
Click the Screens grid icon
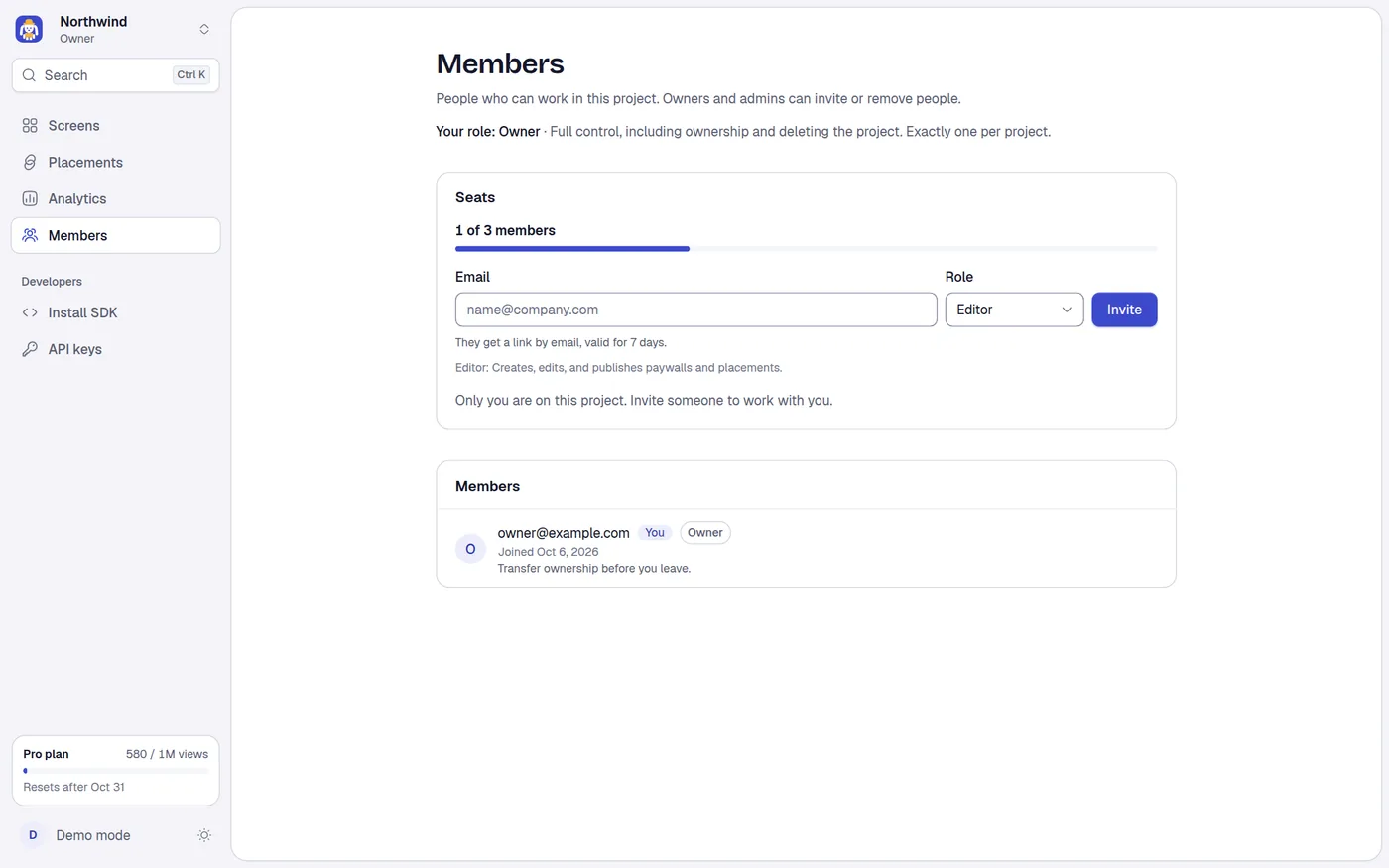30,126
